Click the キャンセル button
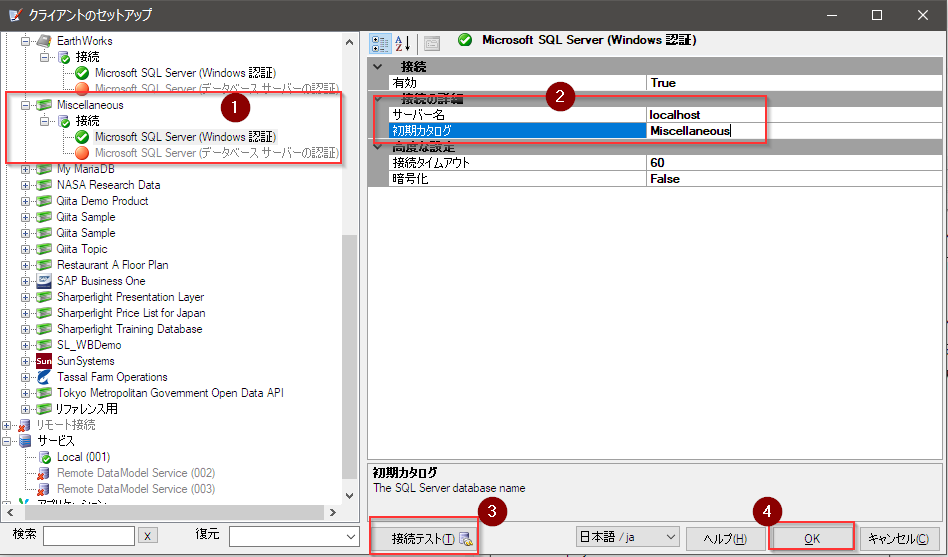948x557 pixels. [898, 538]
